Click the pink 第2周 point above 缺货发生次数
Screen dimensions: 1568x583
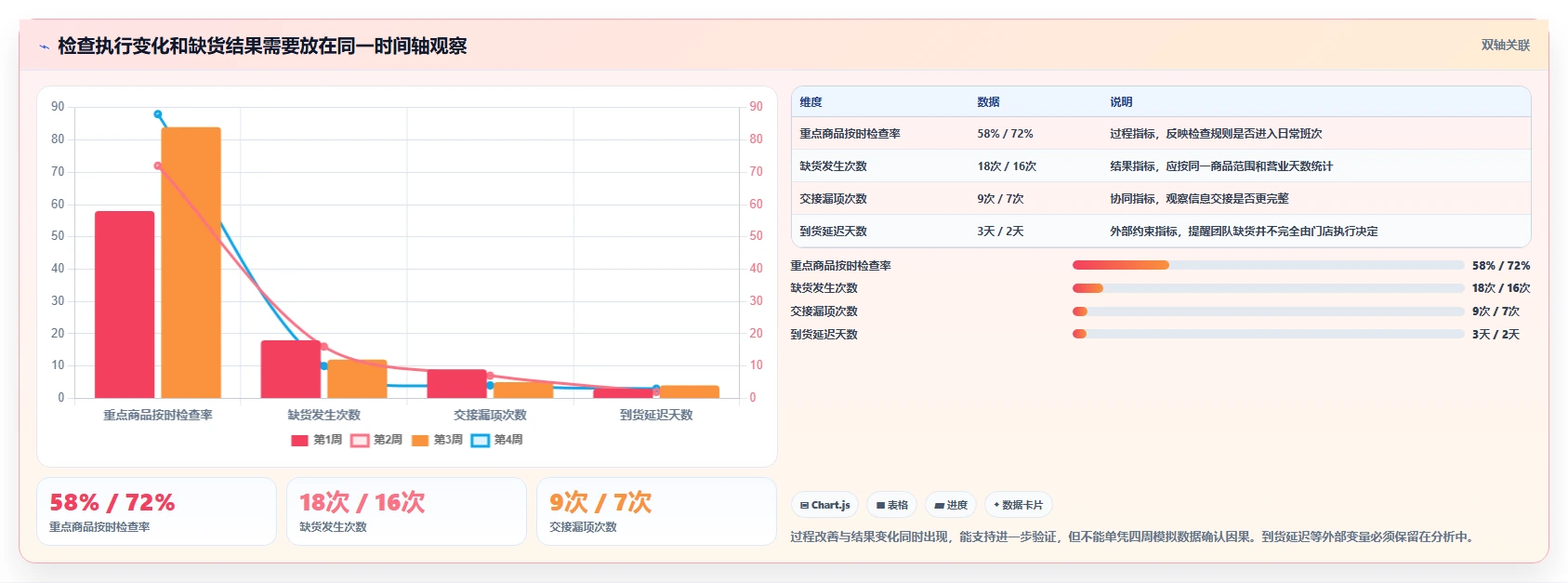pyautogui.click(x=323, y=347)
